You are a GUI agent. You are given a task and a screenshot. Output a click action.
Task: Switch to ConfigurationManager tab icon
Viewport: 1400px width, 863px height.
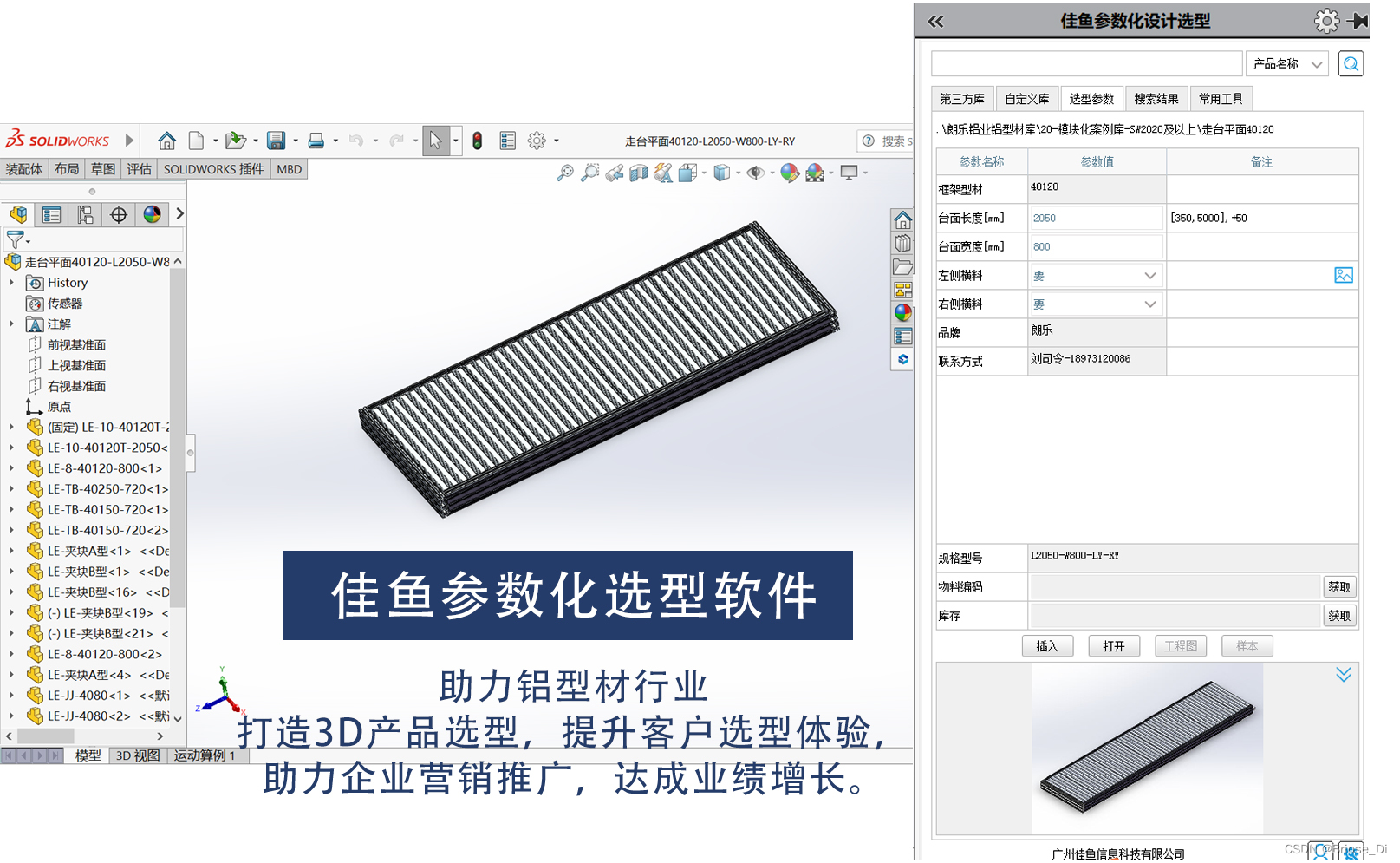pyautogui.click(x=85, y=214)
